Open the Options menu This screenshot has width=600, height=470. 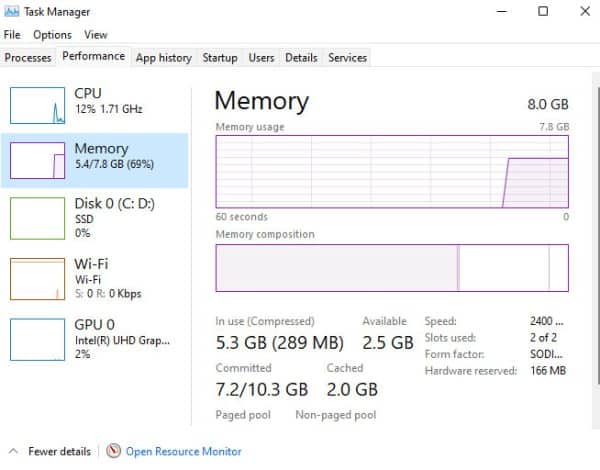point(52,35)
